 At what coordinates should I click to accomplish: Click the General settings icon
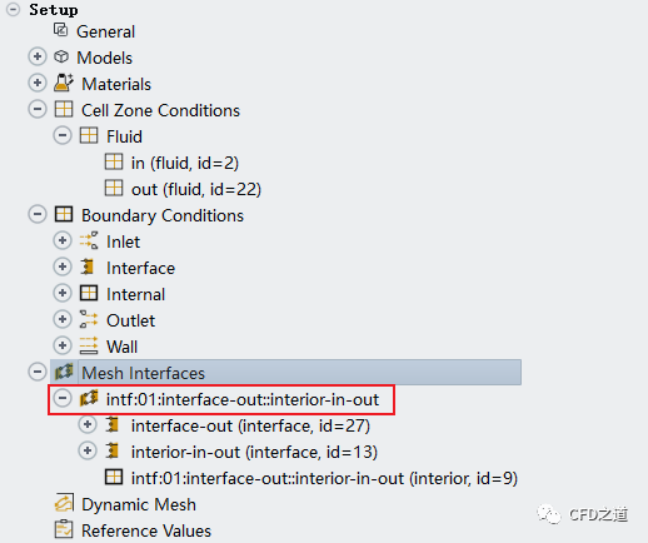click(61, 31)
